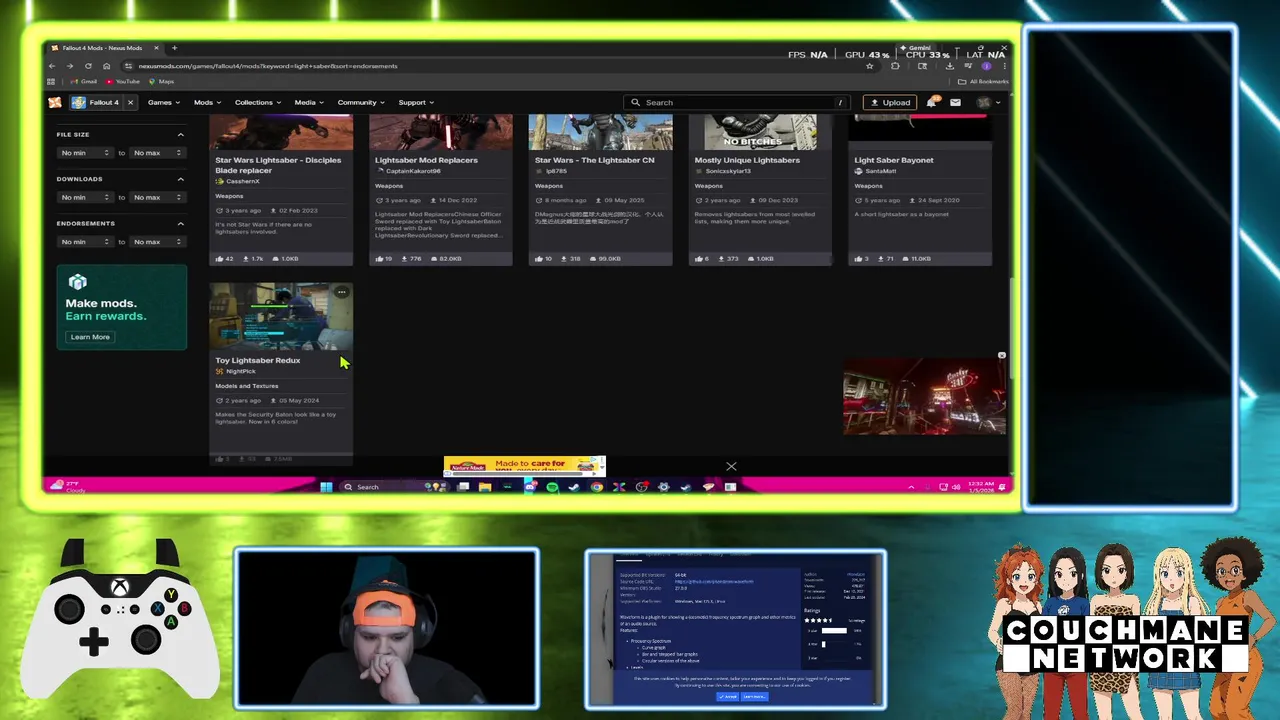Viewport: 1280px width, 720px height.
Task: Open the Mods dropdown menu
Action: tap(207, 102)
